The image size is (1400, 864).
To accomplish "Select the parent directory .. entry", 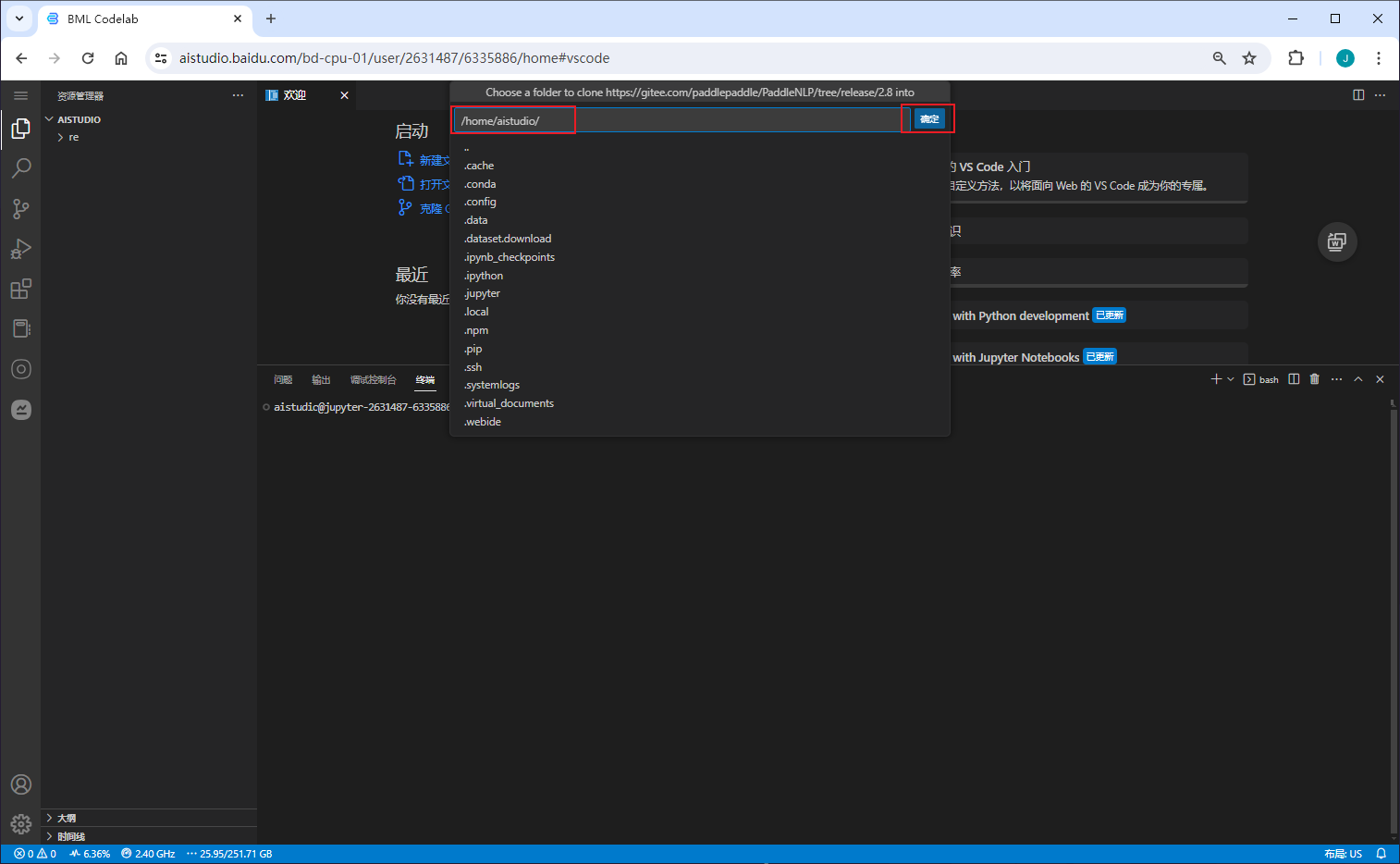I will coord(700,147).
